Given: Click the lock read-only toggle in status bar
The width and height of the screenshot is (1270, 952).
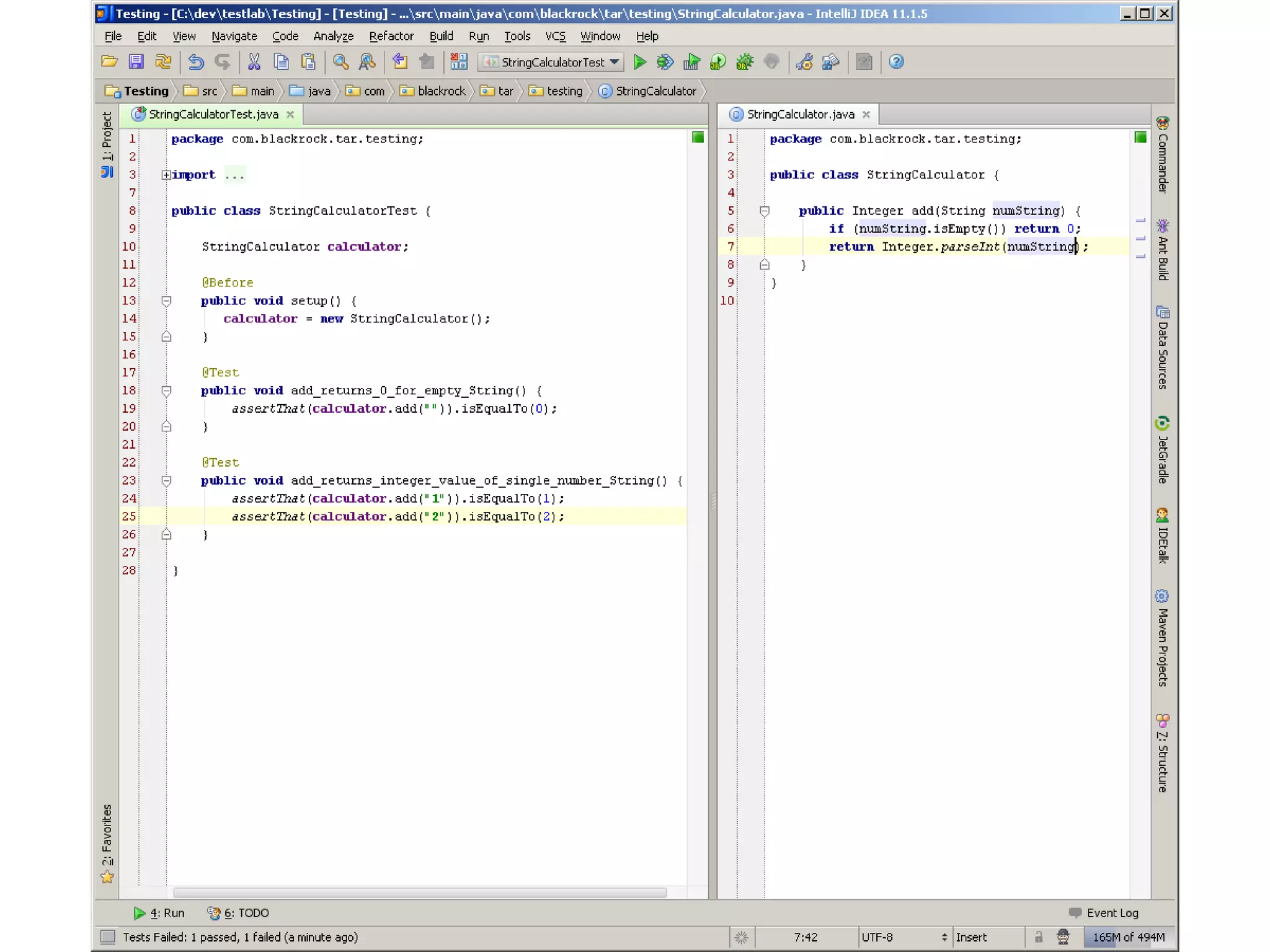Looking at the screenshot, I should (x=1038, y=937).
